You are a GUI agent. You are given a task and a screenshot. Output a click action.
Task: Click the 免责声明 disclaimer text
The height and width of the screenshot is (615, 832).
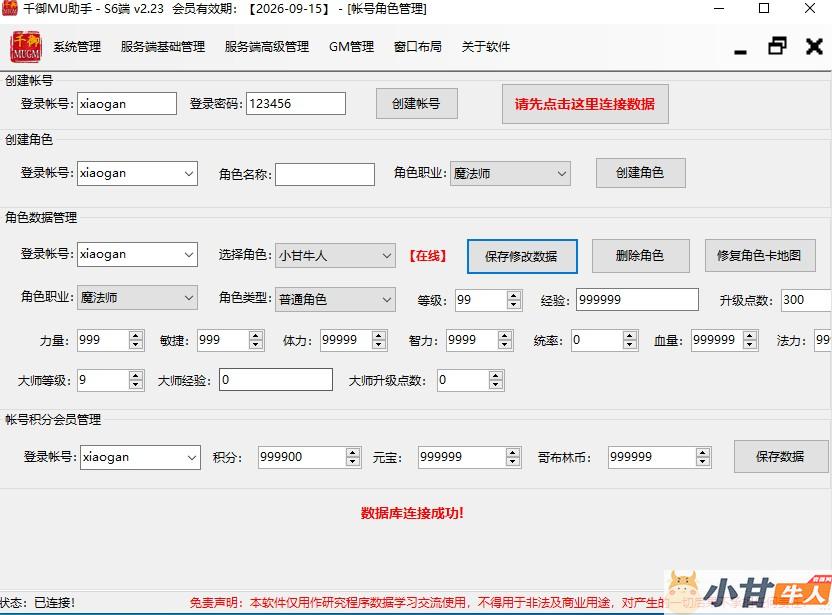point(427,603)
